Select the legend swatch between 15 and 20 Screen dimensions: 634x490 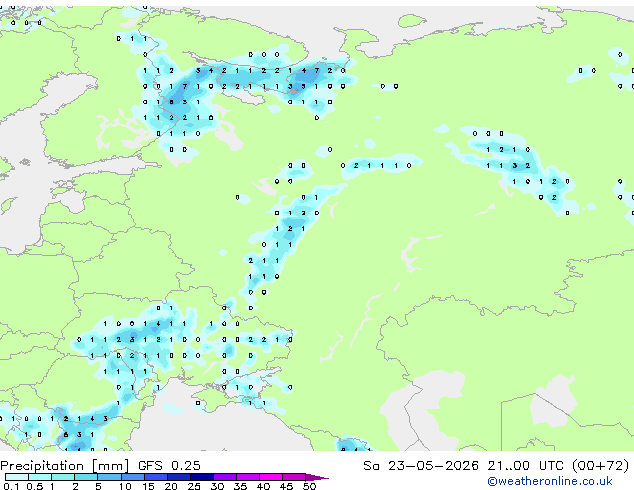click(155, 477)
